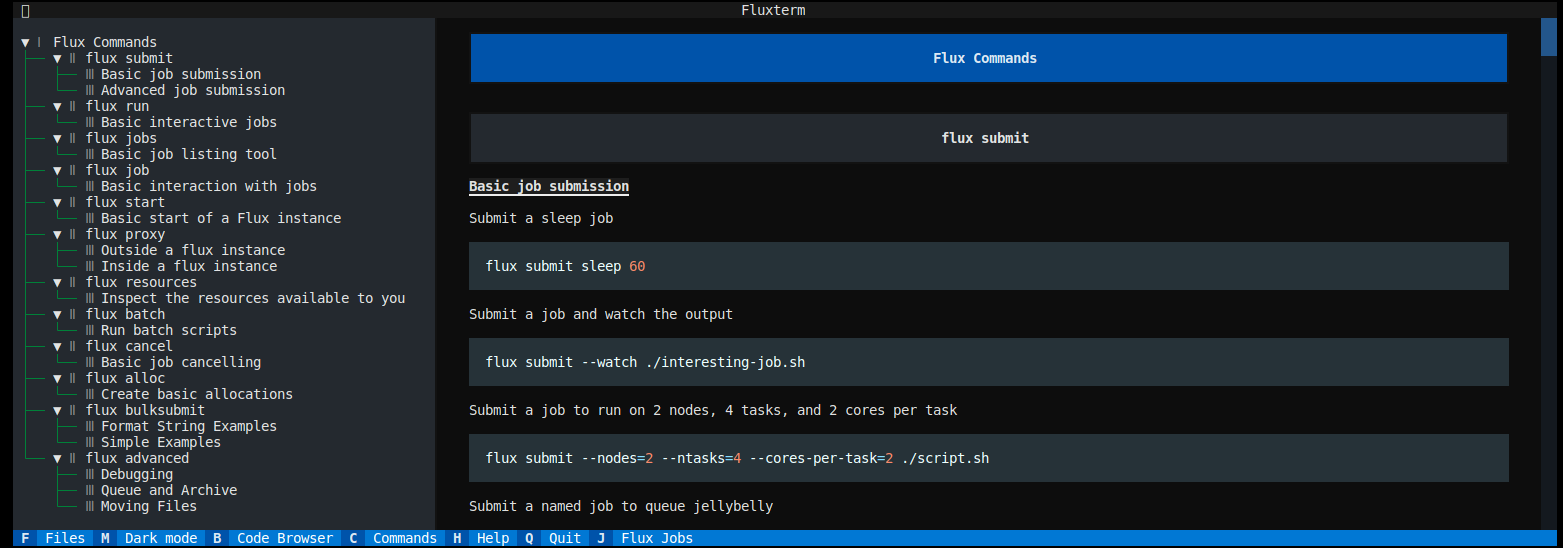Click the --nodes=2 --ntasks=4 code block
Image resolution: width=1563 pixels, height=548 pixels.
point(989,458)
